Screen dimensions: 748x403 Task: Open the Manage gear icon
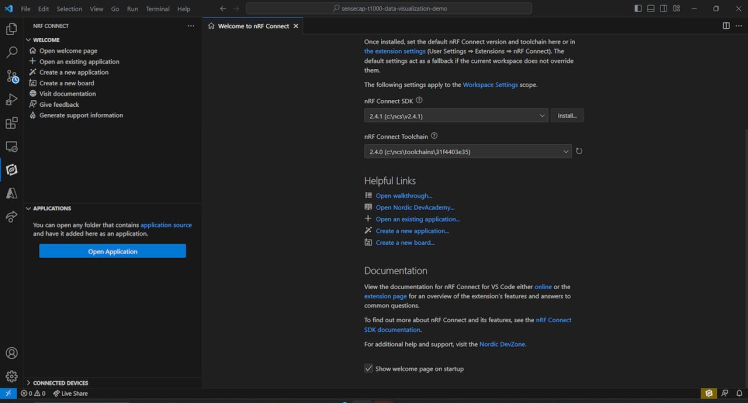coord(12,376)
